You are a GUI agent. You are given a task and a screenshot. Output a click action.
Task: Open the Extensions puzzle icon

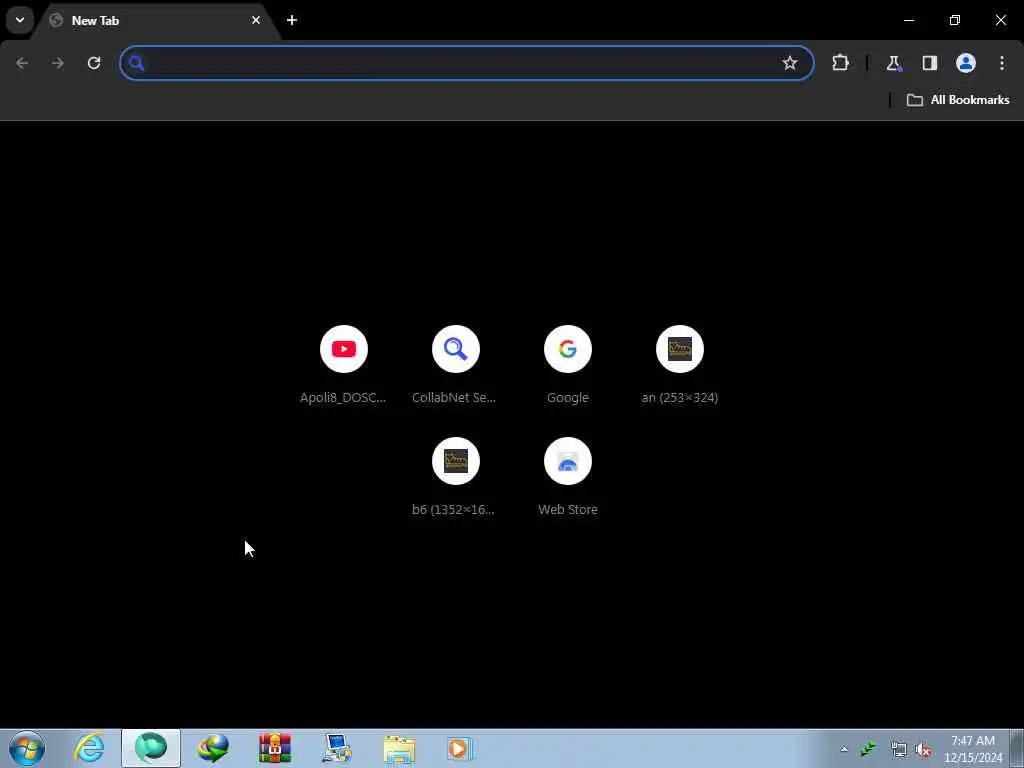(x=840, y=63)
